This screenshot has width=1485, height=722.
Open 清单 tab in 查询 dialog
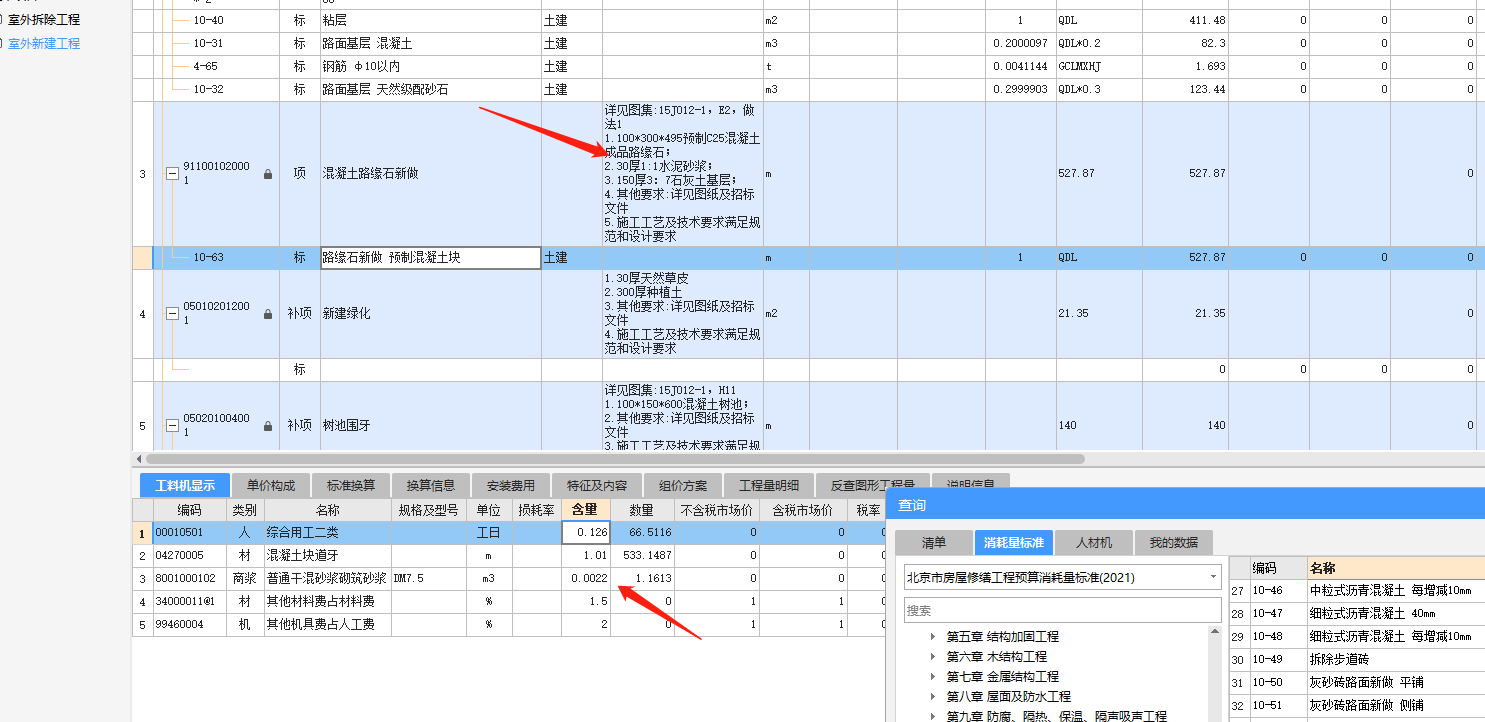click(933, 543)
